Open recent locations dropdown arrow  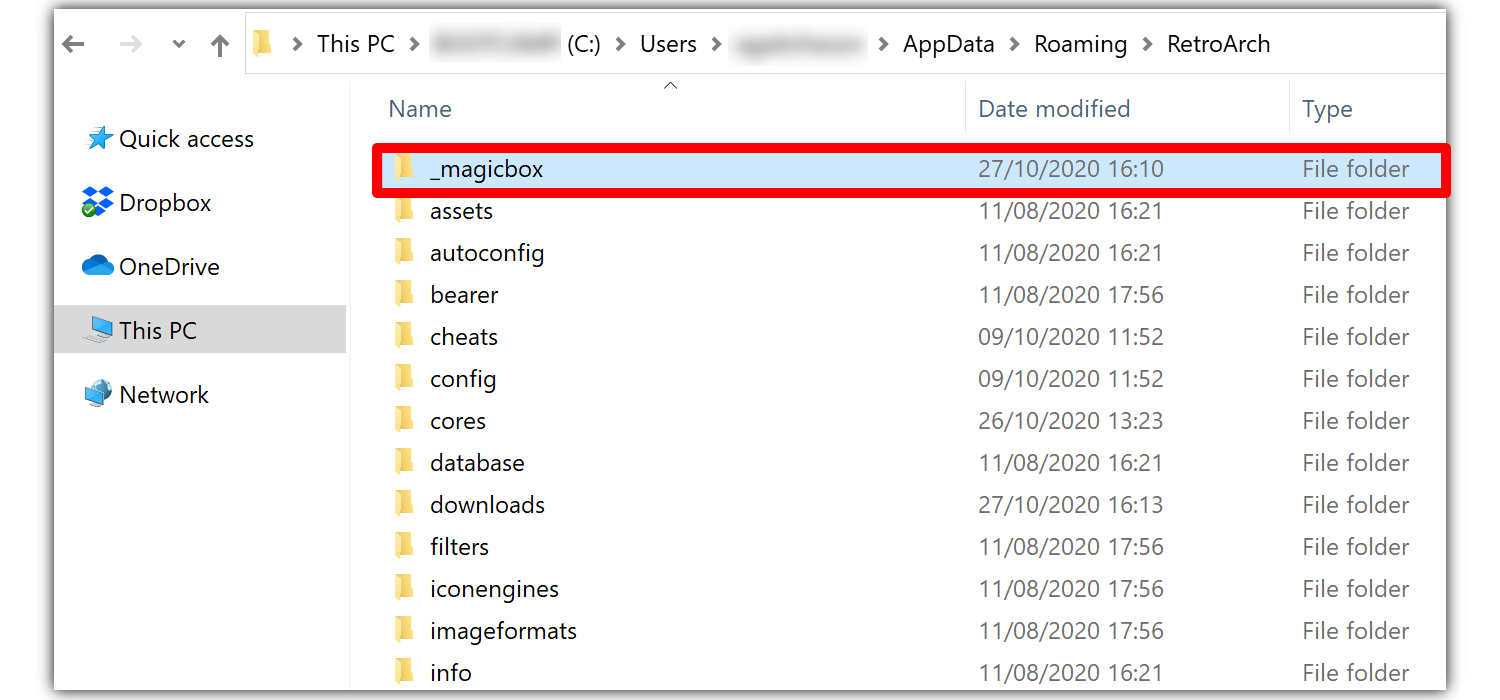click(x=179, y=45)
